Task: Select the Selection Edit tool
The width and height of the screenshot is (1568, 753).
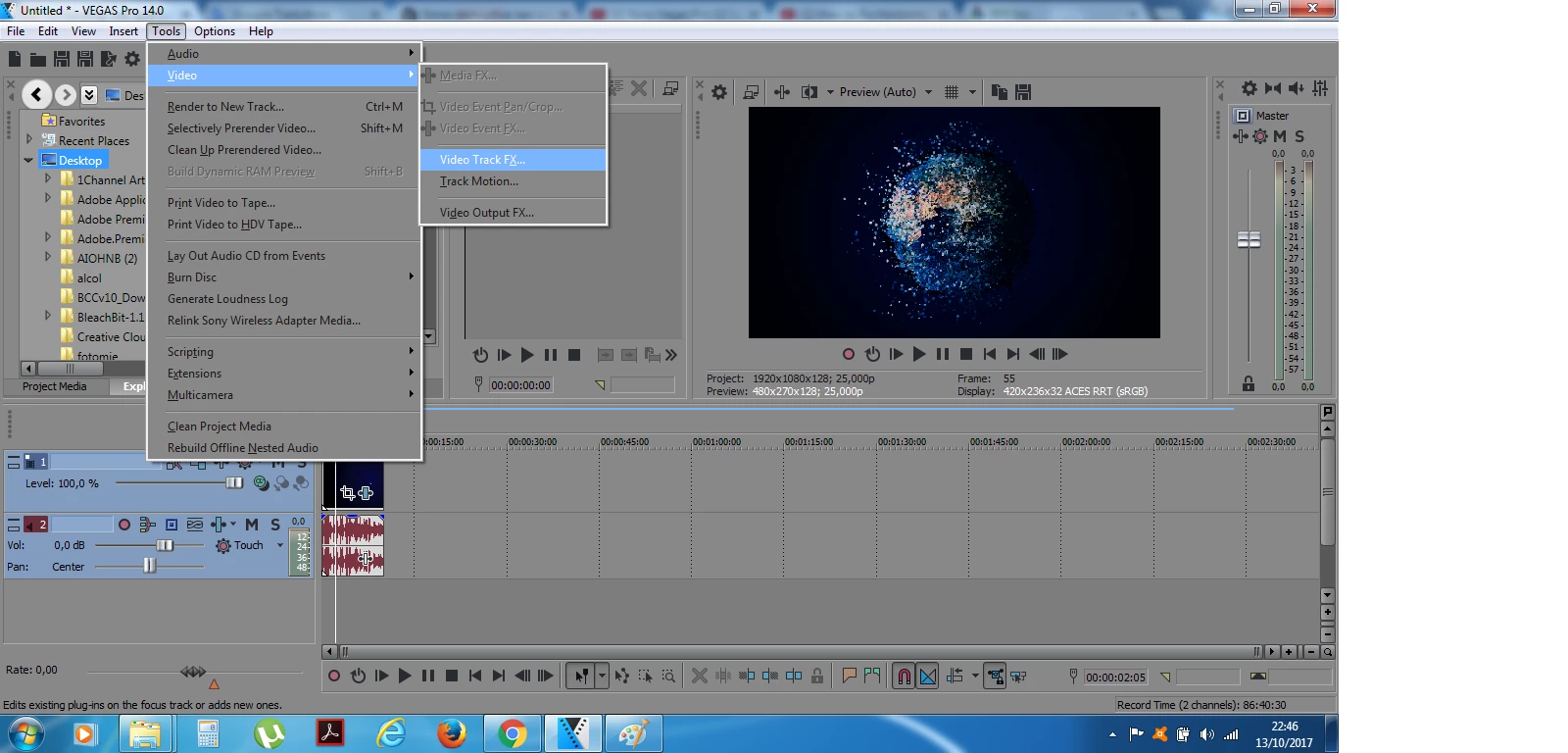Action: pos(645,676)
